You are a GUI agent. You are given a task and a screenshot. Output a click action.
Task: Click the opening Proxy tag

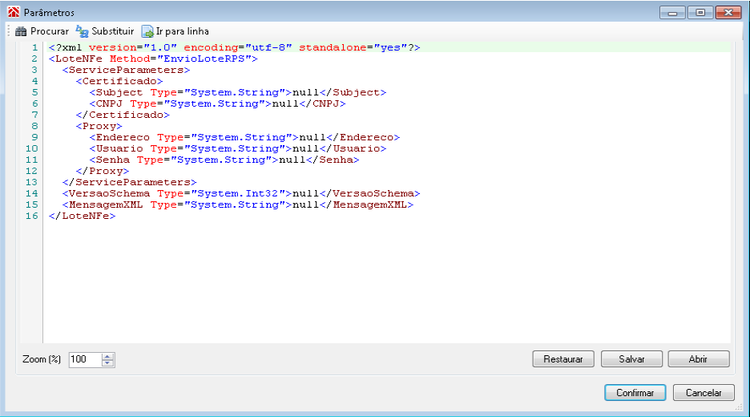pyautogui.click(x=99, y=126)
